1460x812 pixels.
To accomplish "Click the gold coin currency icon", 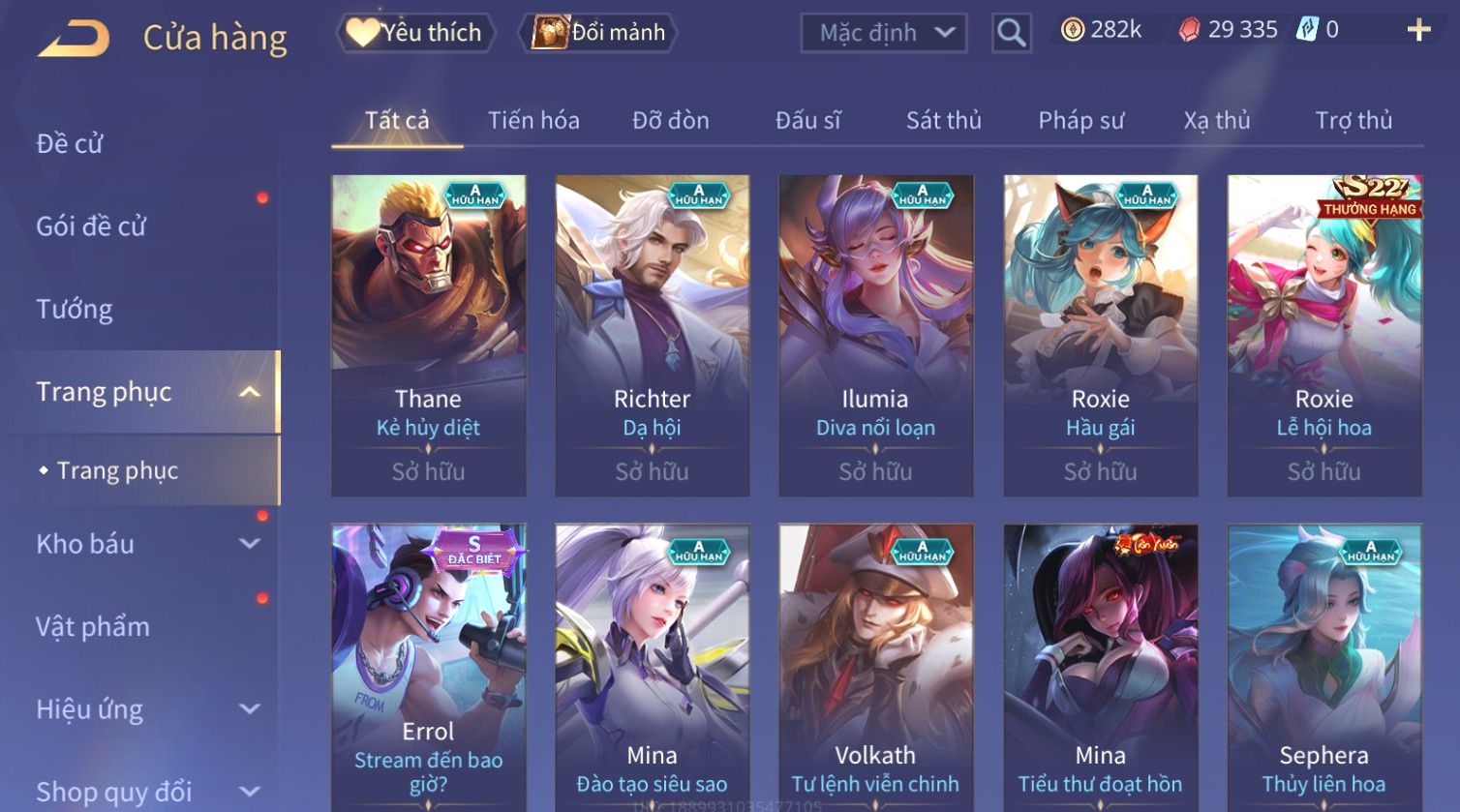I will [1072, 30].
